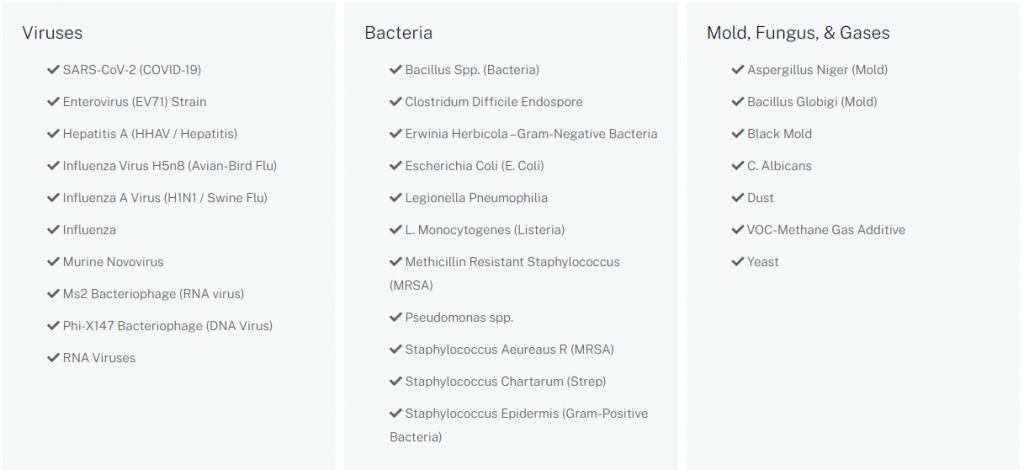Select the Bacteria heading
The height and width of the screenshot is (470, 1024).
click(398, 33)
